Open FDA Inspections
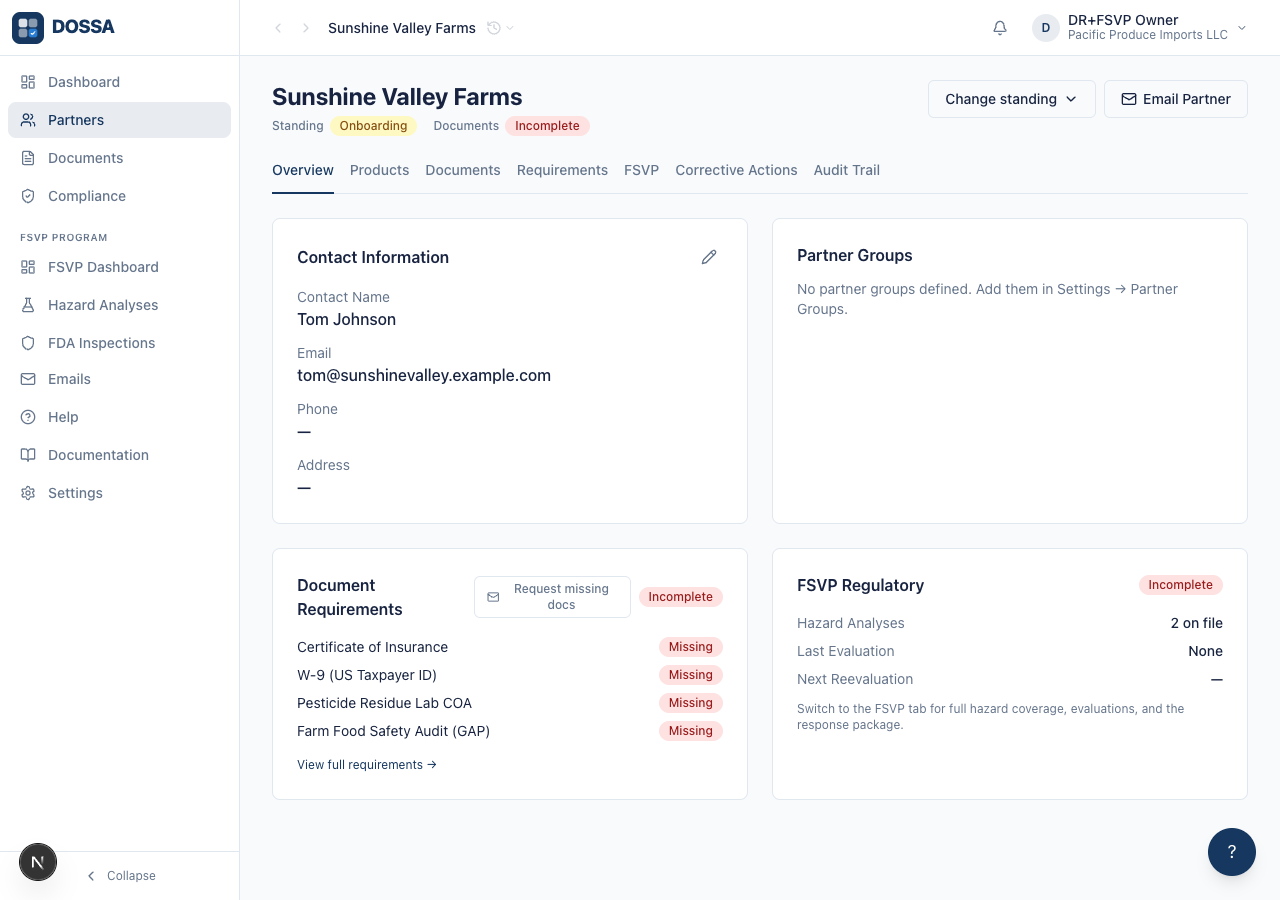Viewport: 1280px width, 900px height. (x=119, y=343)
